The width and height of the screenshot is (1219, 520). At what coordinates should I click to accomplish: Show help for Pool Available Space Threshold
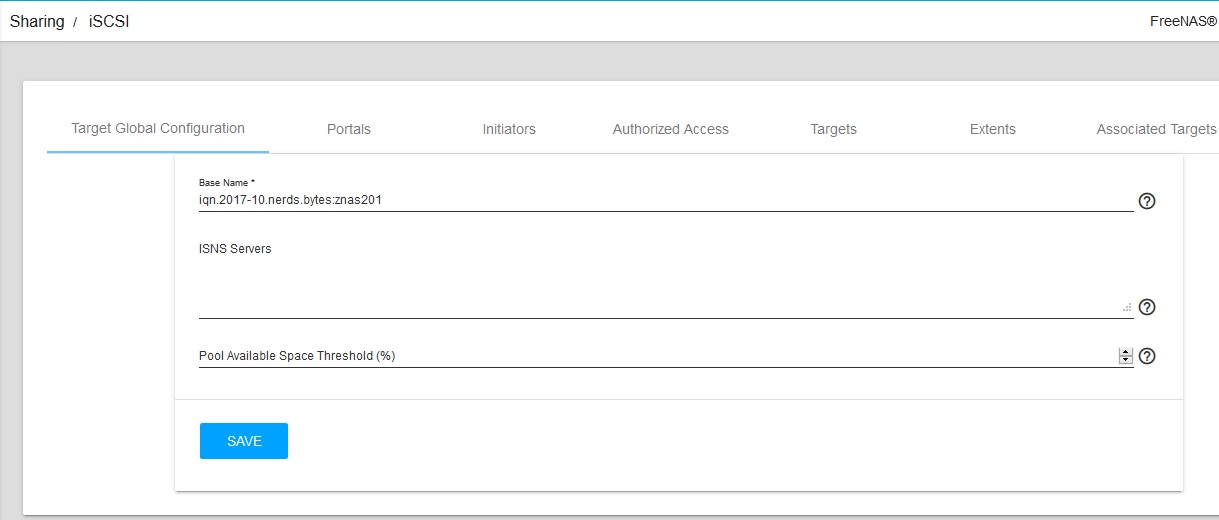1147,356
